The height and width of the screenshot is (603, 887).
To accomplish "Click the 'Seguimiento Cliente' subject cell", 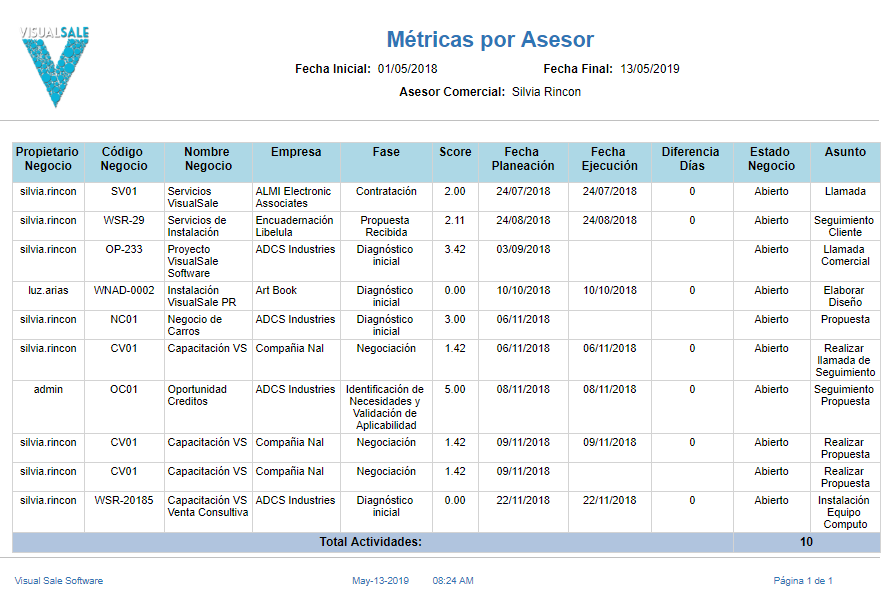I will 845,226.
